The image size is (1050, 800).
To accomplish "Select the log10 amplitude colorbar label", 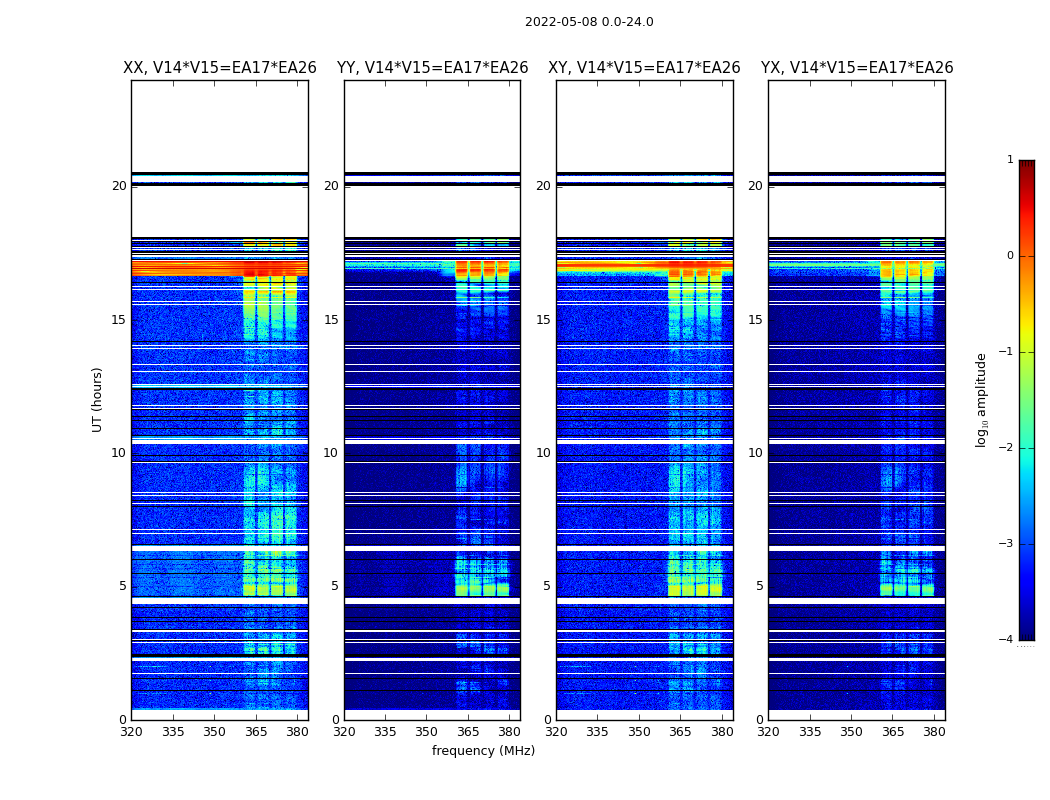I will (x=982, y=399).
